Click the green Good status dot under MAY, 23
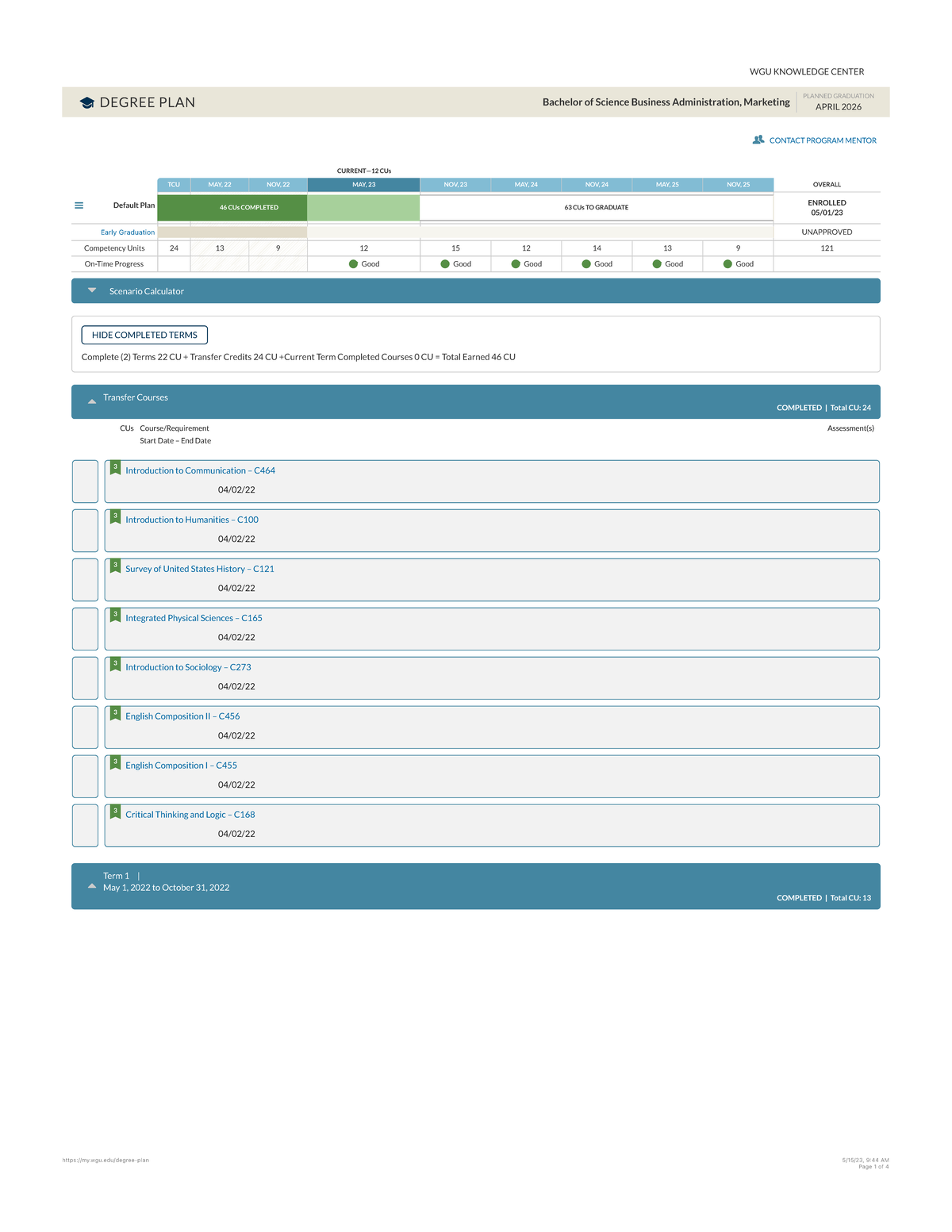Screen dimensions: 952x1232 (x=353, y=264)
